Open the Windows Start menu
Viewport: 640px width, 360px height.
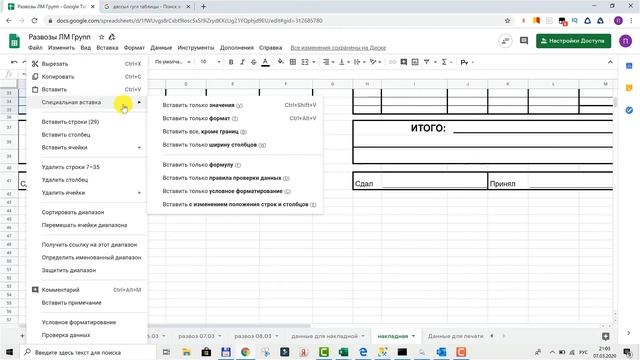(x=9, y=352)
